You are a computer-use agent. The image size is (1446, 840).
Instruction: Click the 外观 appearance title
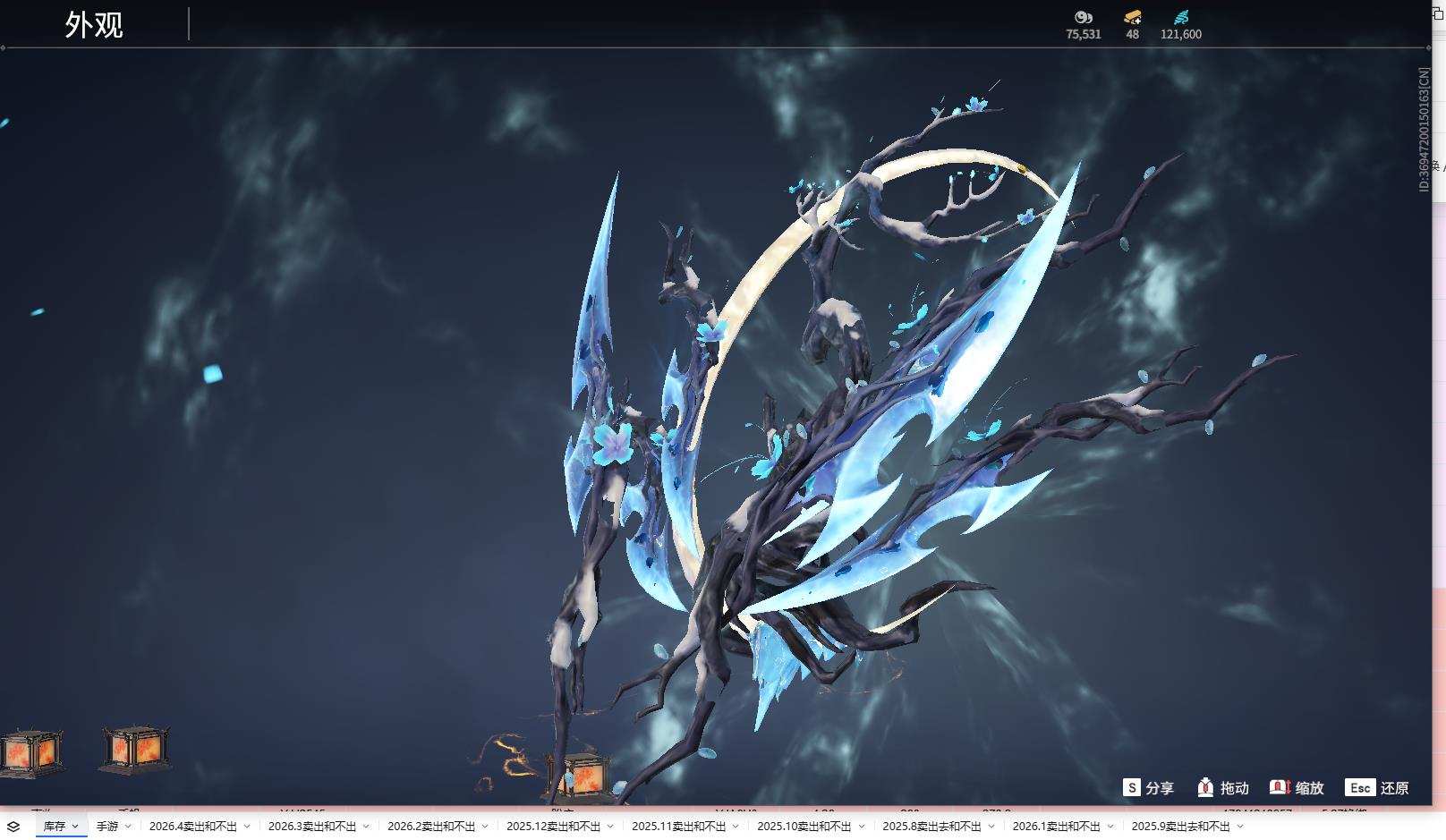pos(94,25)
